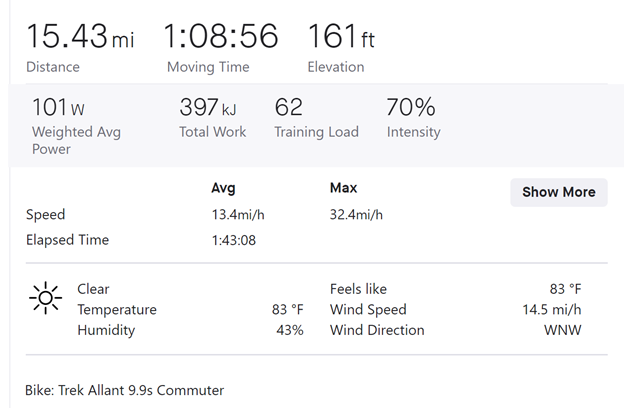Click the Max column header
This screenshot has width=624, height=408.
pyautogui.click(x=343, y=188)
